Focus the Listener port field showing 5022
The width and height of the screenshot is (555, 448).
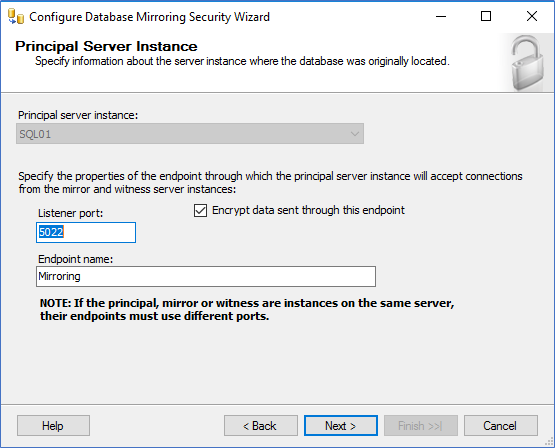[x=86, y=232]
